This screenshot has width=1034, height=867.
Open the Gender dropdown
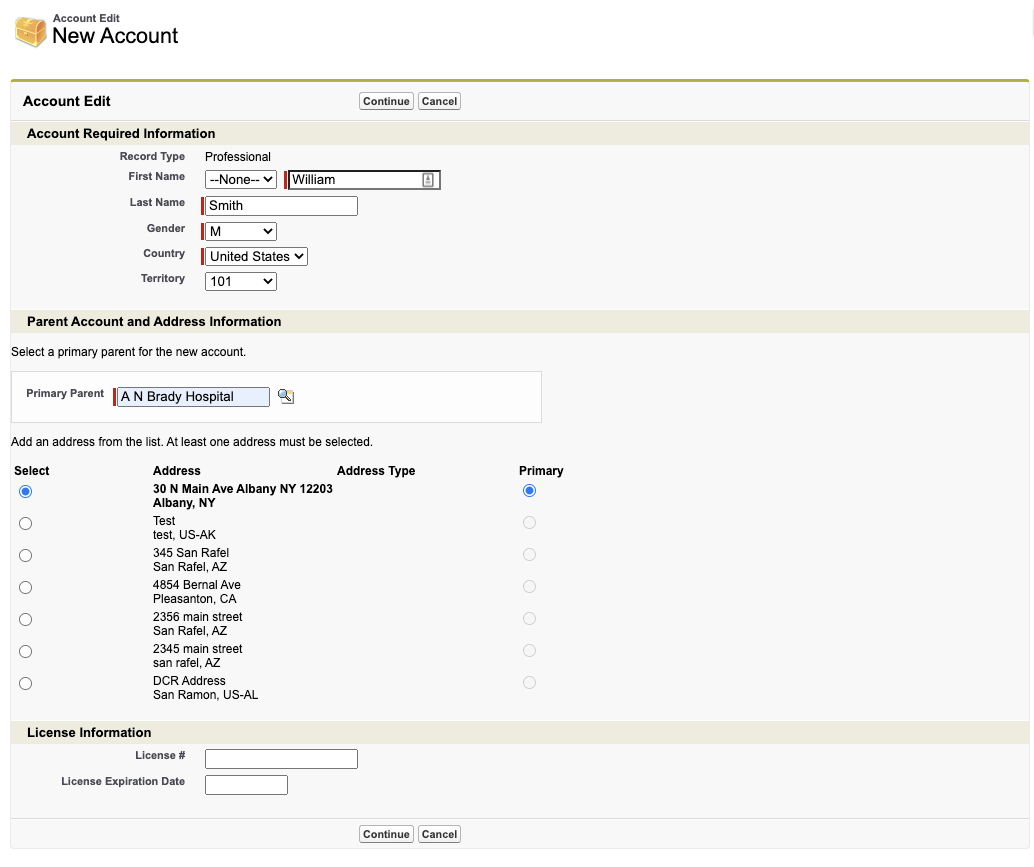(x=240, y=231)
